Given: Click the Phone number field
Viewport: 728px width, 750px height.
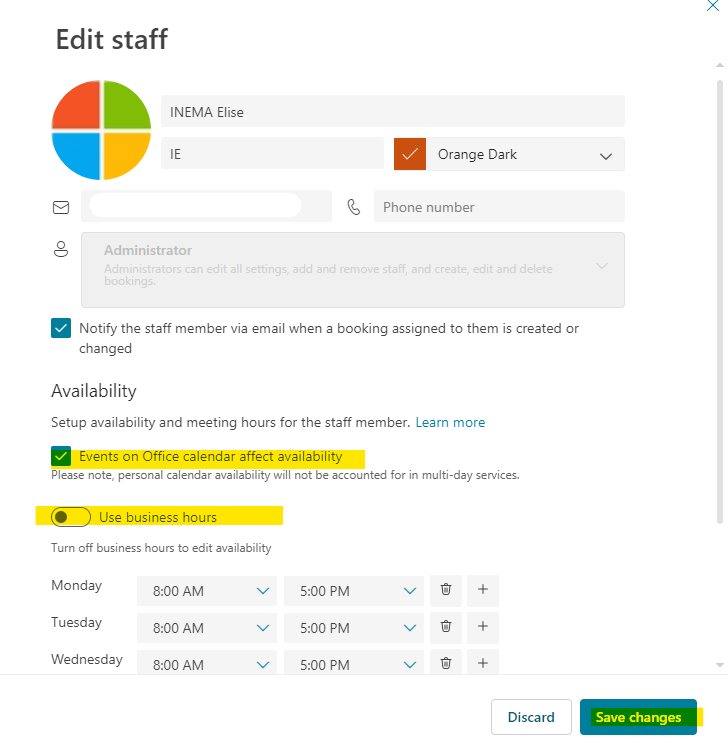Looking at the screenshot, I should (x=499, y=206).
